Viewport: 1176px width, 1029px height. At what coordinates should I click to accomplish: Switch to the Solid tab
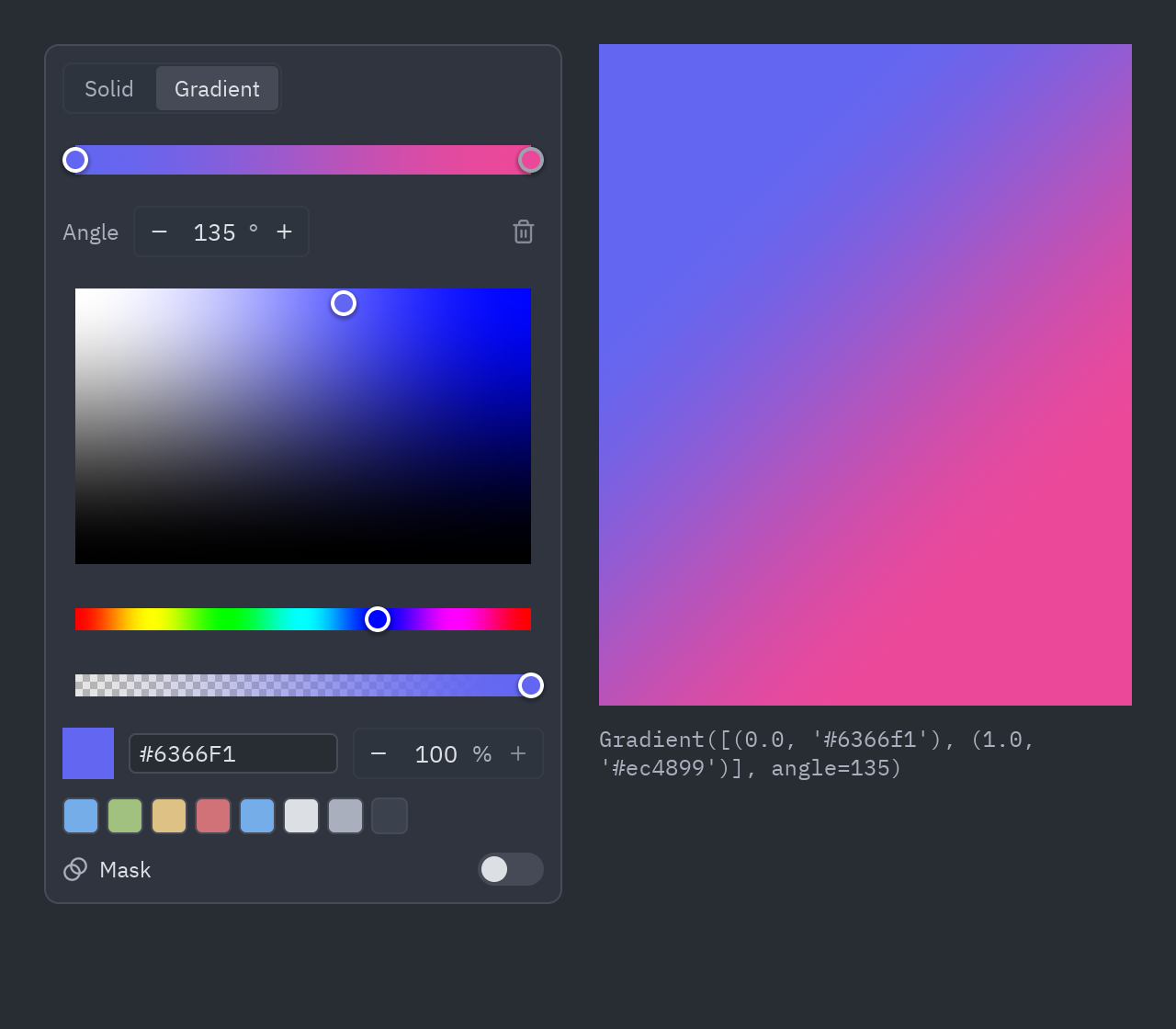[109, 88]
